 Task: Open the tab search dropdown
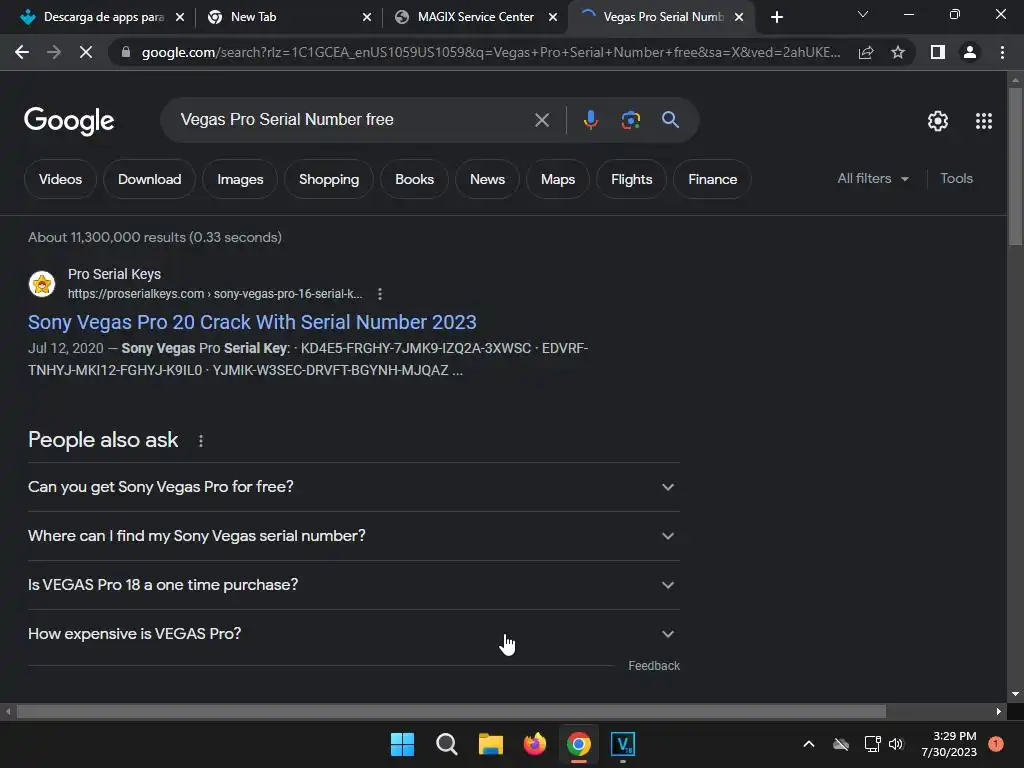863,14
